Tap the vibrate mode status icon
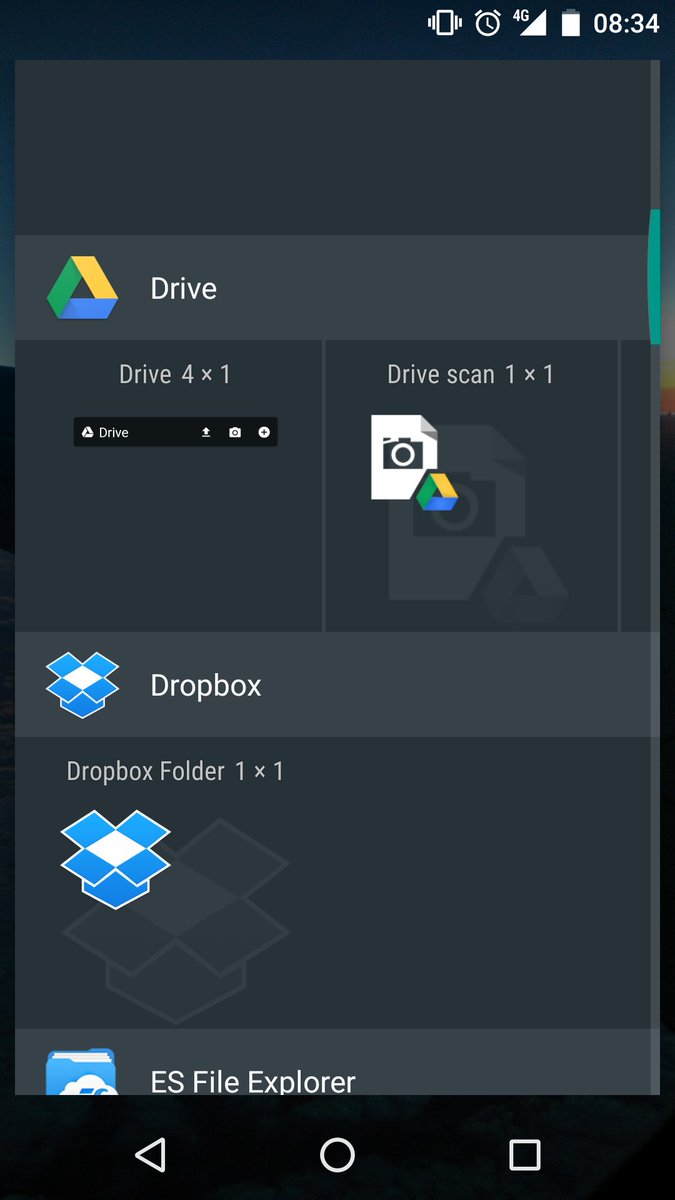This screenshot has height=1200, width=675. point(443,23)
